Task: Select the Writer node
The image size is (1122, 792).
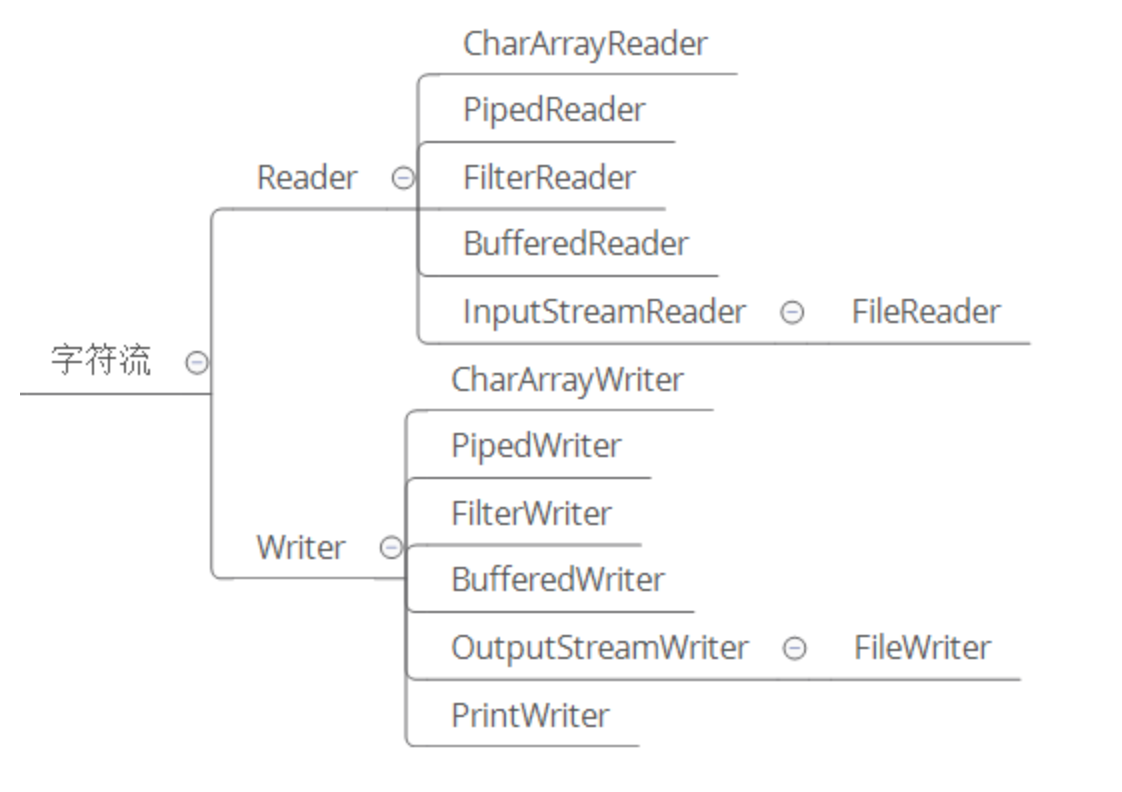Action: [300, 547]
